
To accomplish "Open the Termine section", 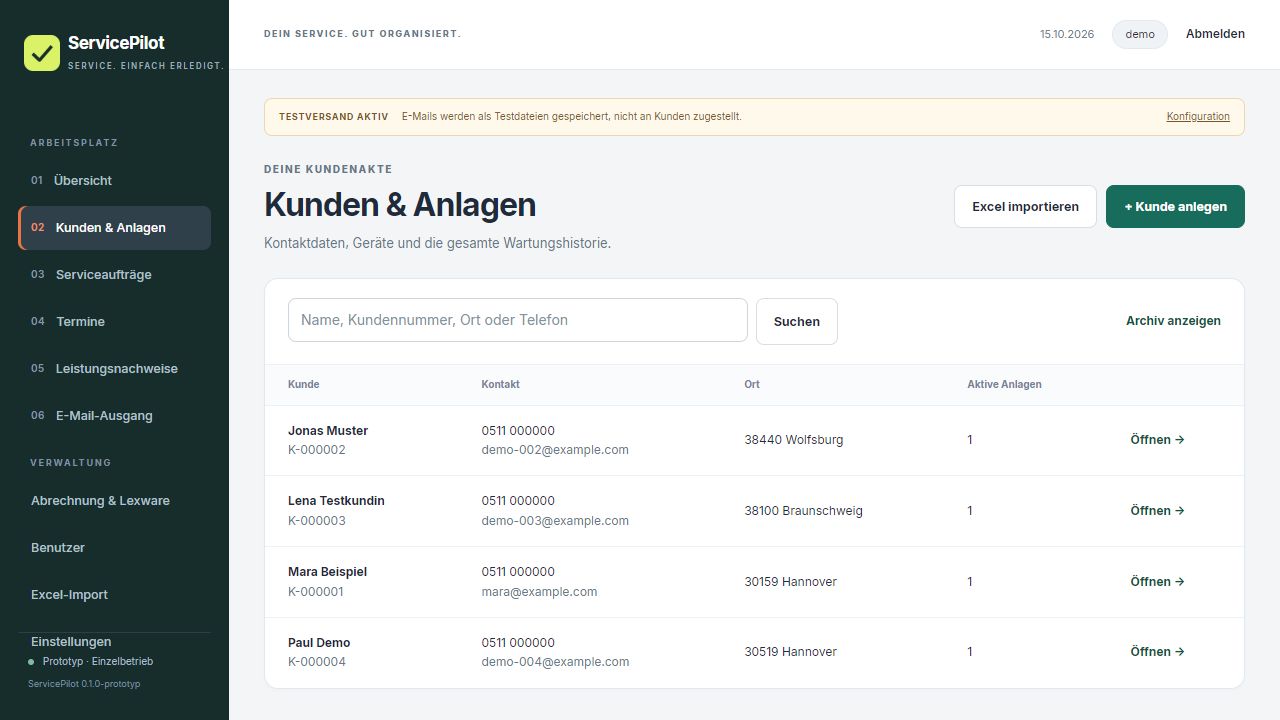I will tap(114, 322).
